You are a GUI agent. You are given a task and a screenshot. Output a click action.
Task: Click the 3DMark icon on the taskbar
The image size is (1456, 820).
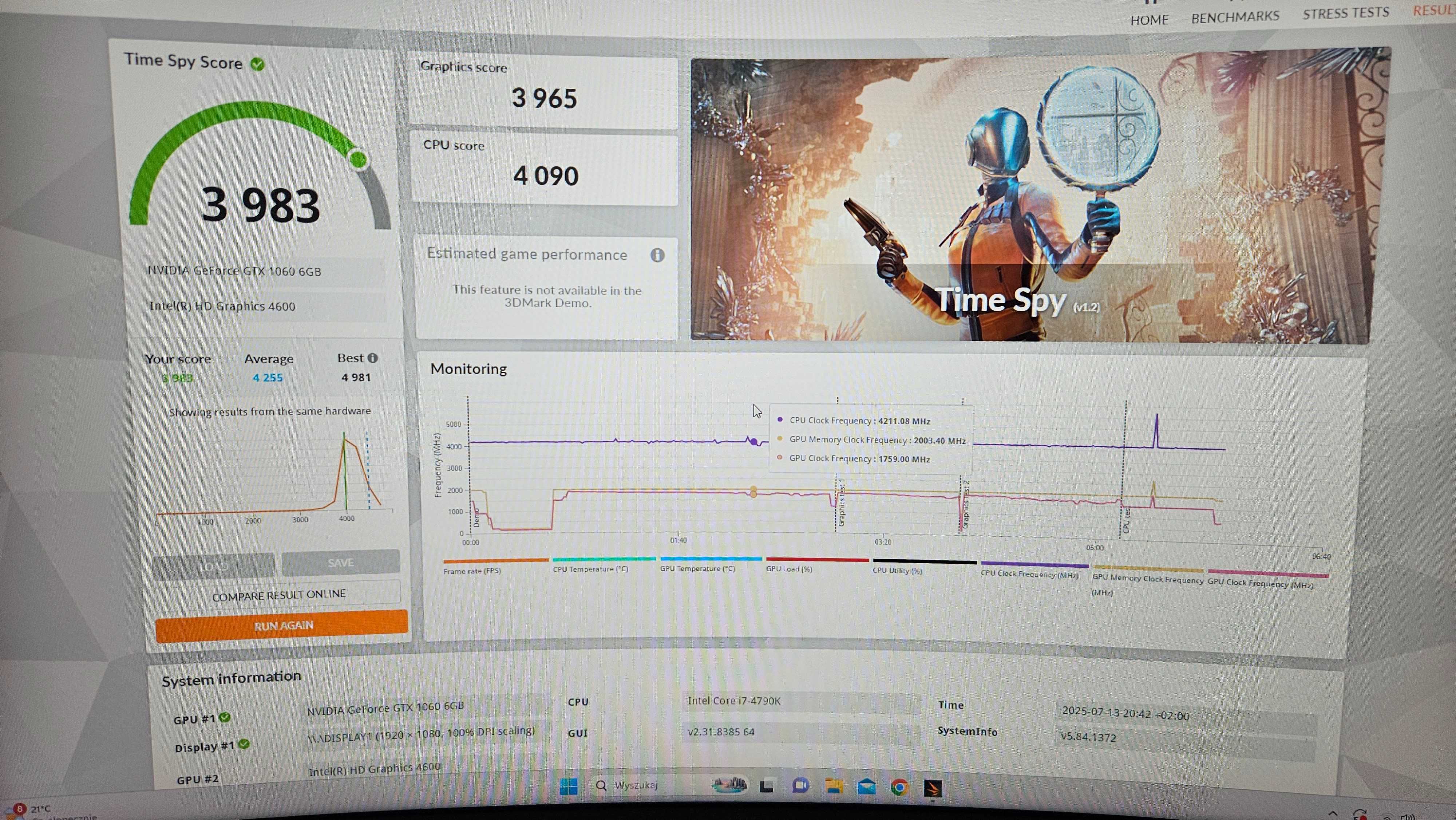click(933, 788)
